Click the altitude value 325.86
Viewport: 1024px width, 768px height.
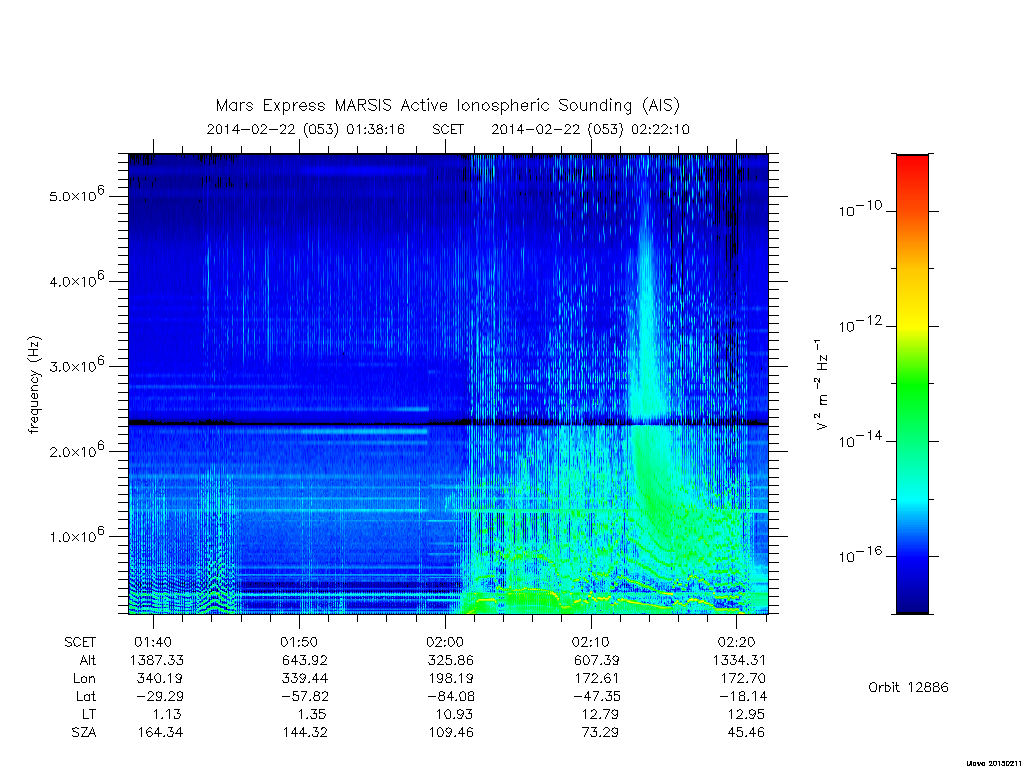click(450, 660)
